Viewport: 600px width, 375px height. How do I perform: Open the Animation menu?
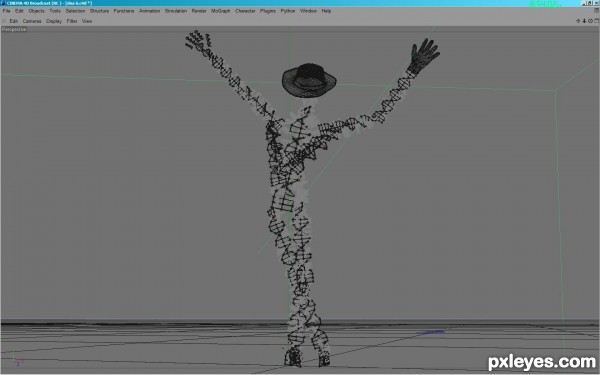click(150, 11)
